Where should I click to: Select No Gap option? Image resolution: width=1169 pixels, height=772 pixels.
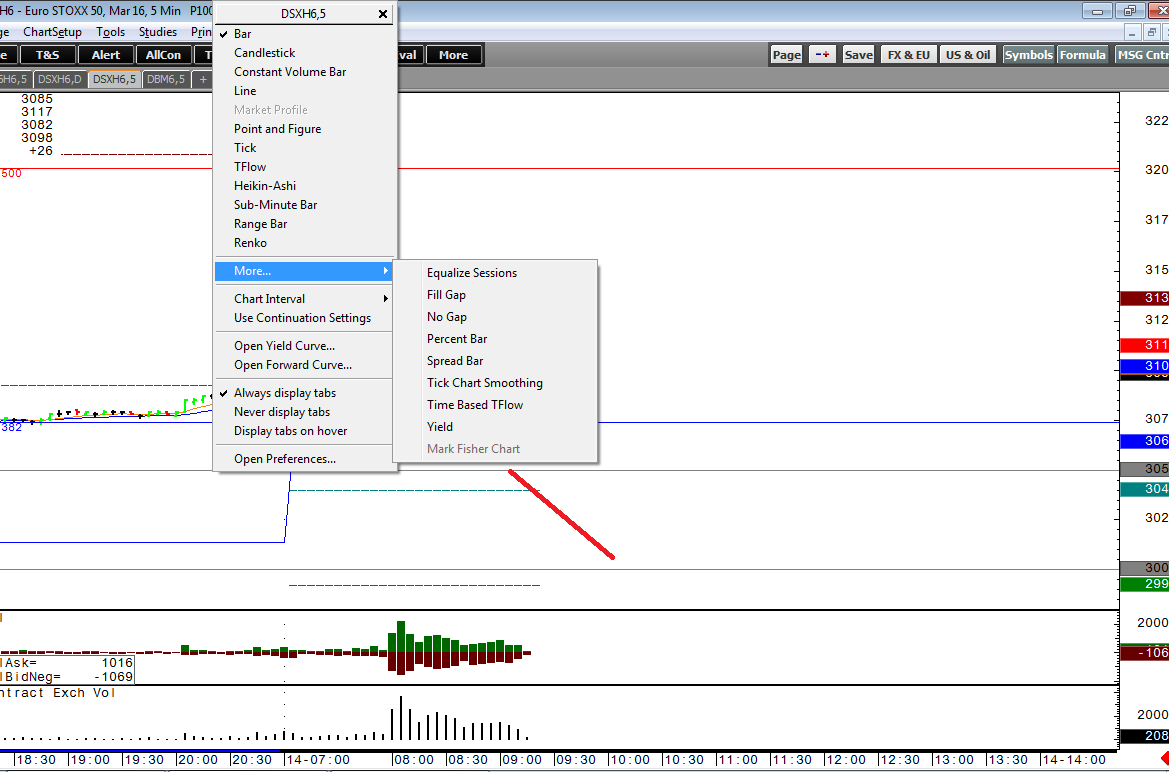447,317
